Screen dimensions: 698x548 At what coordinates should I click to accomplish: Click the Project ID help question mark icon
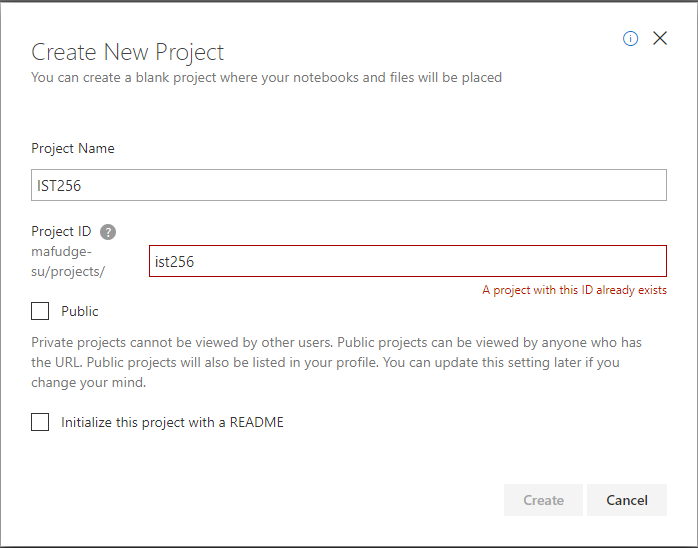(108, 232)
